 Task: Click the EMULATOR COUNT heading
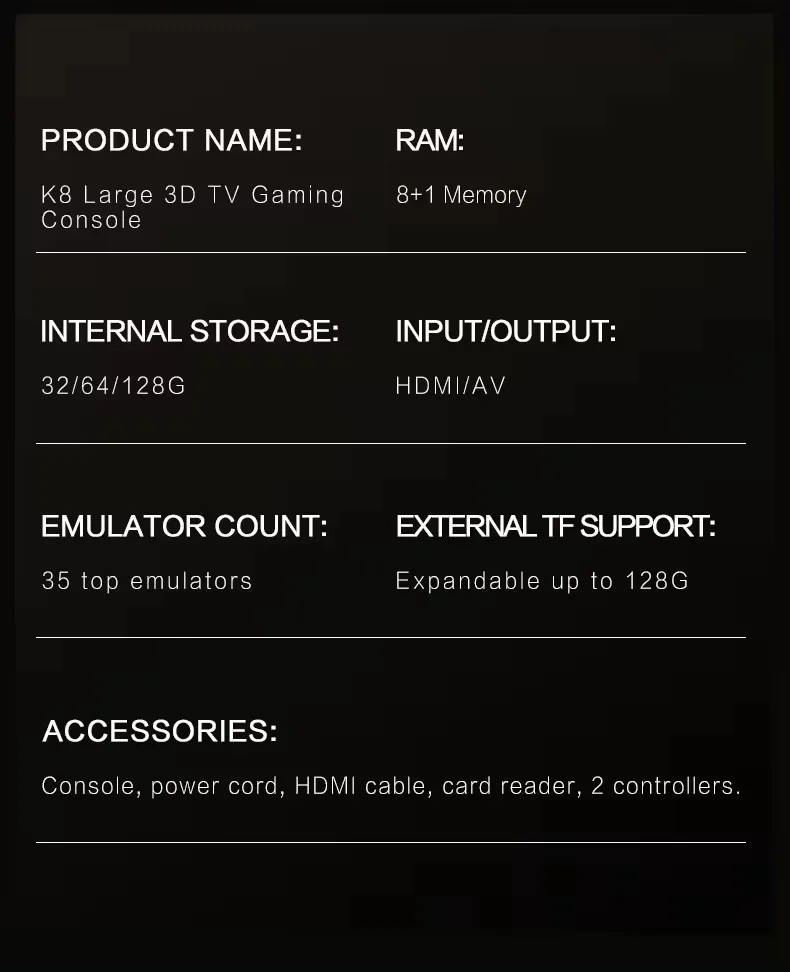click(x=184, y=526)
